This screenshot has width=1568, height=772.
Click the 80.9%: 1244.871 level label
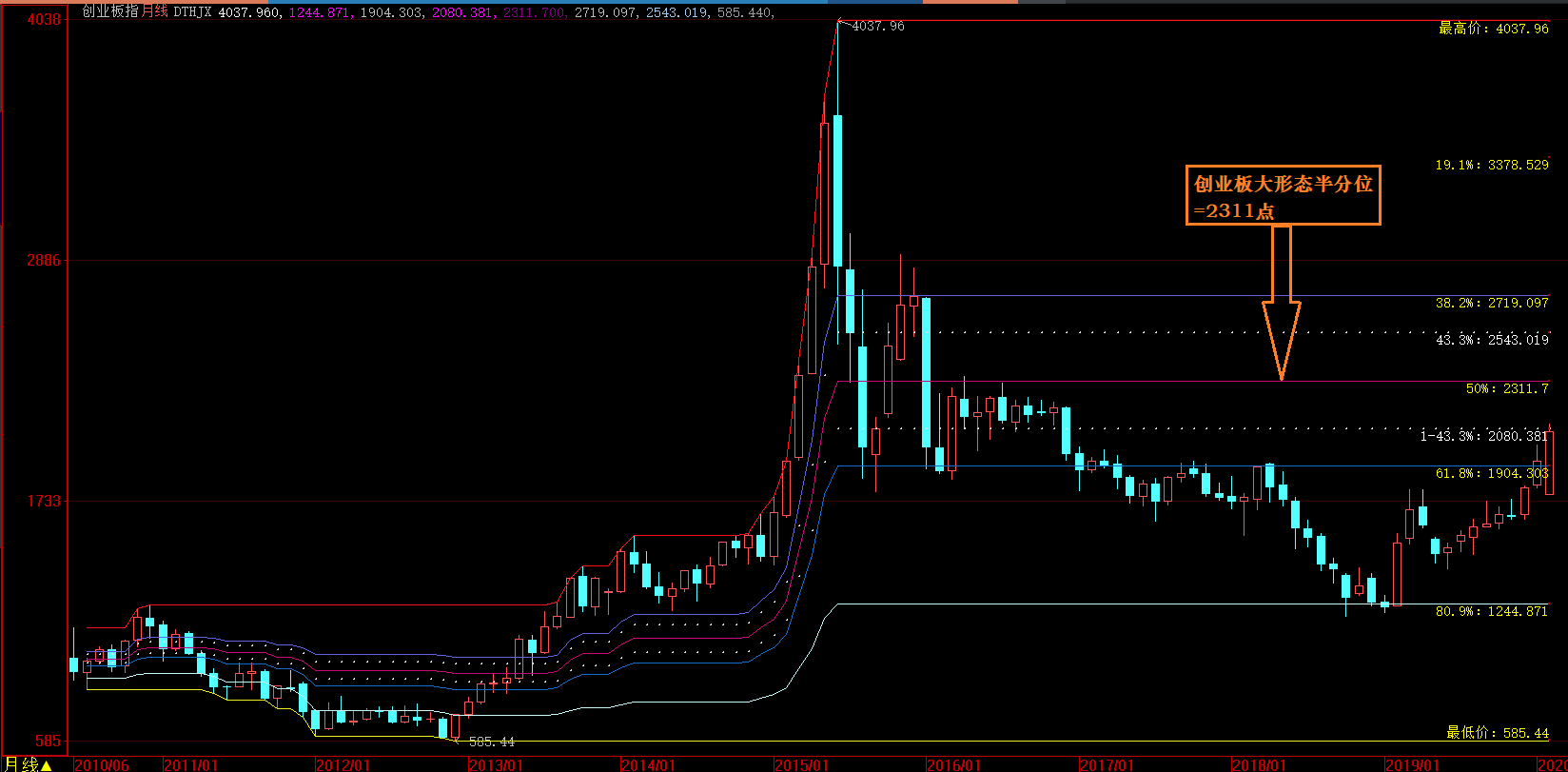1492,611
